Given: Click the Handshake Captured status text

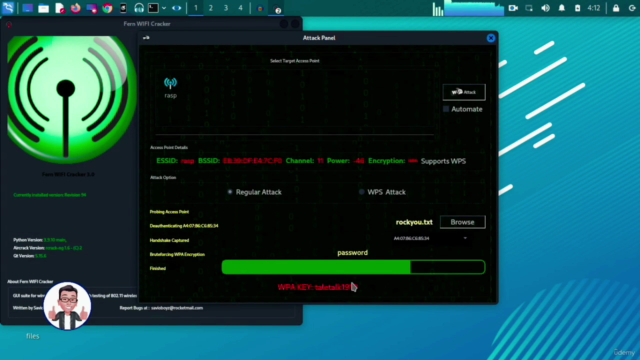Looking at the screenshot, I should tap(169, 240).
